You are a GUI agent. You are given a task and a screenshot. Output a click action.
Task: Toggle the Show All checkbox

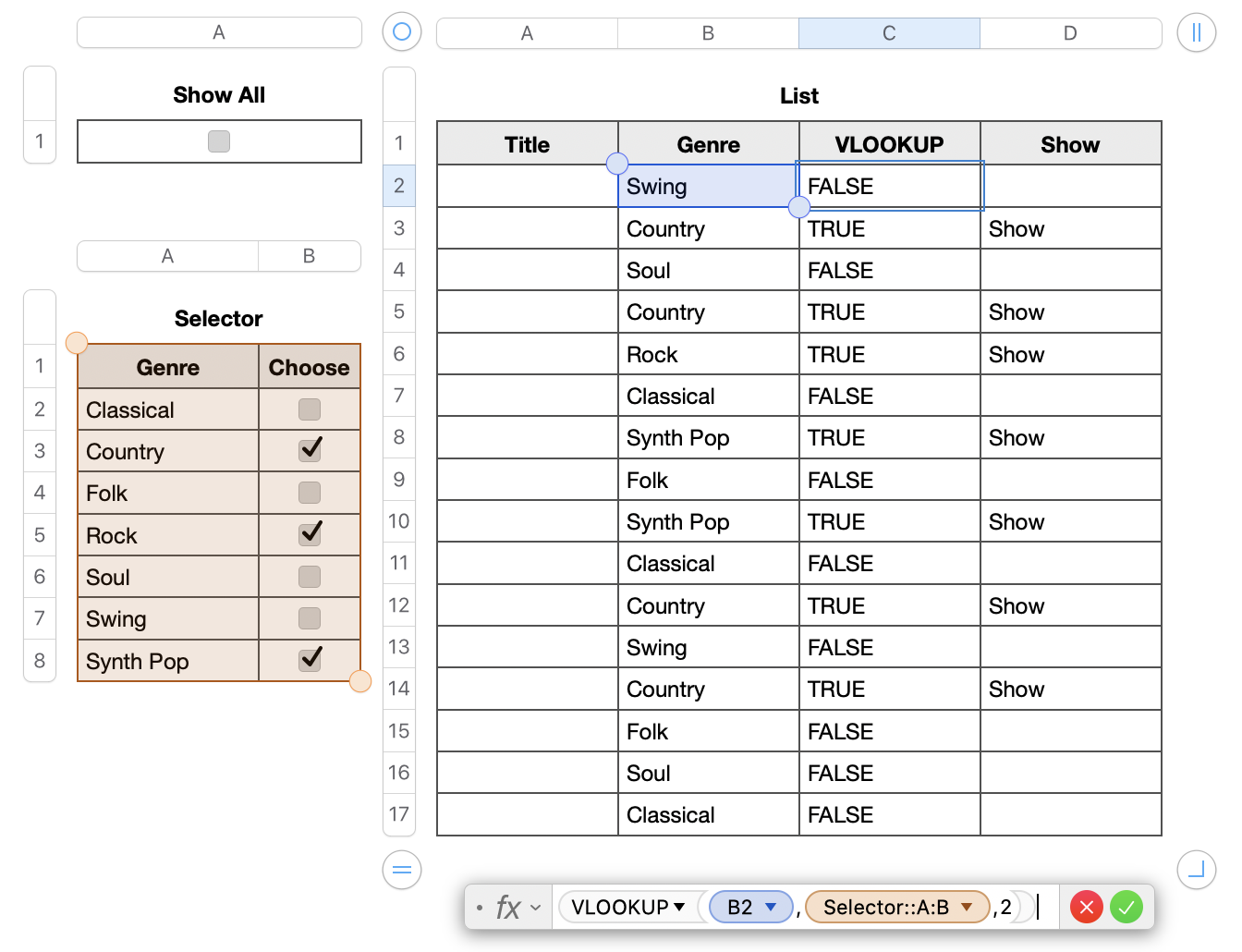[219, 141]
